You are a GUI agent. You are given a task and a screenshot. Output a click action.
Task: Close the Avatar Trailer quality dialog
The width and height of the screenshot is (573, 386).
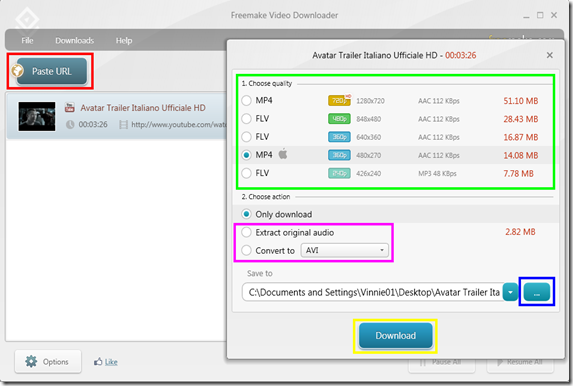pyautogui.click(x=550, y=55)
